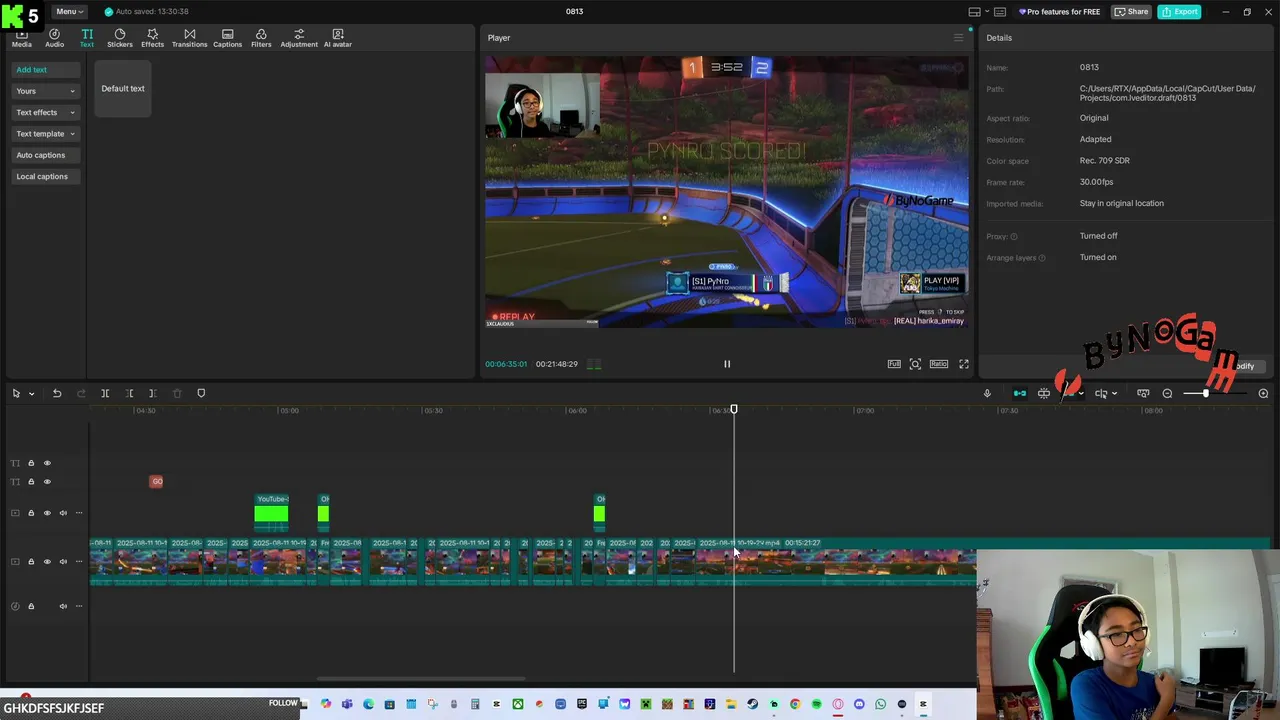Open the Ratio setting

tap(939, 364)
